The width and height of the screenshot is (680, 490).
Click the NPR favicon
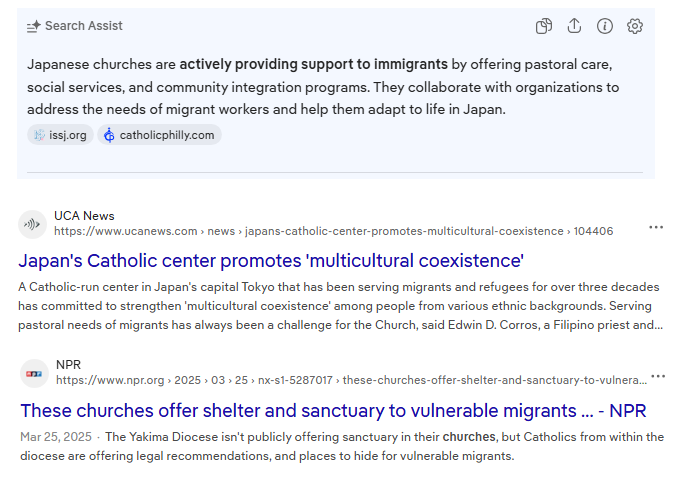34,373
